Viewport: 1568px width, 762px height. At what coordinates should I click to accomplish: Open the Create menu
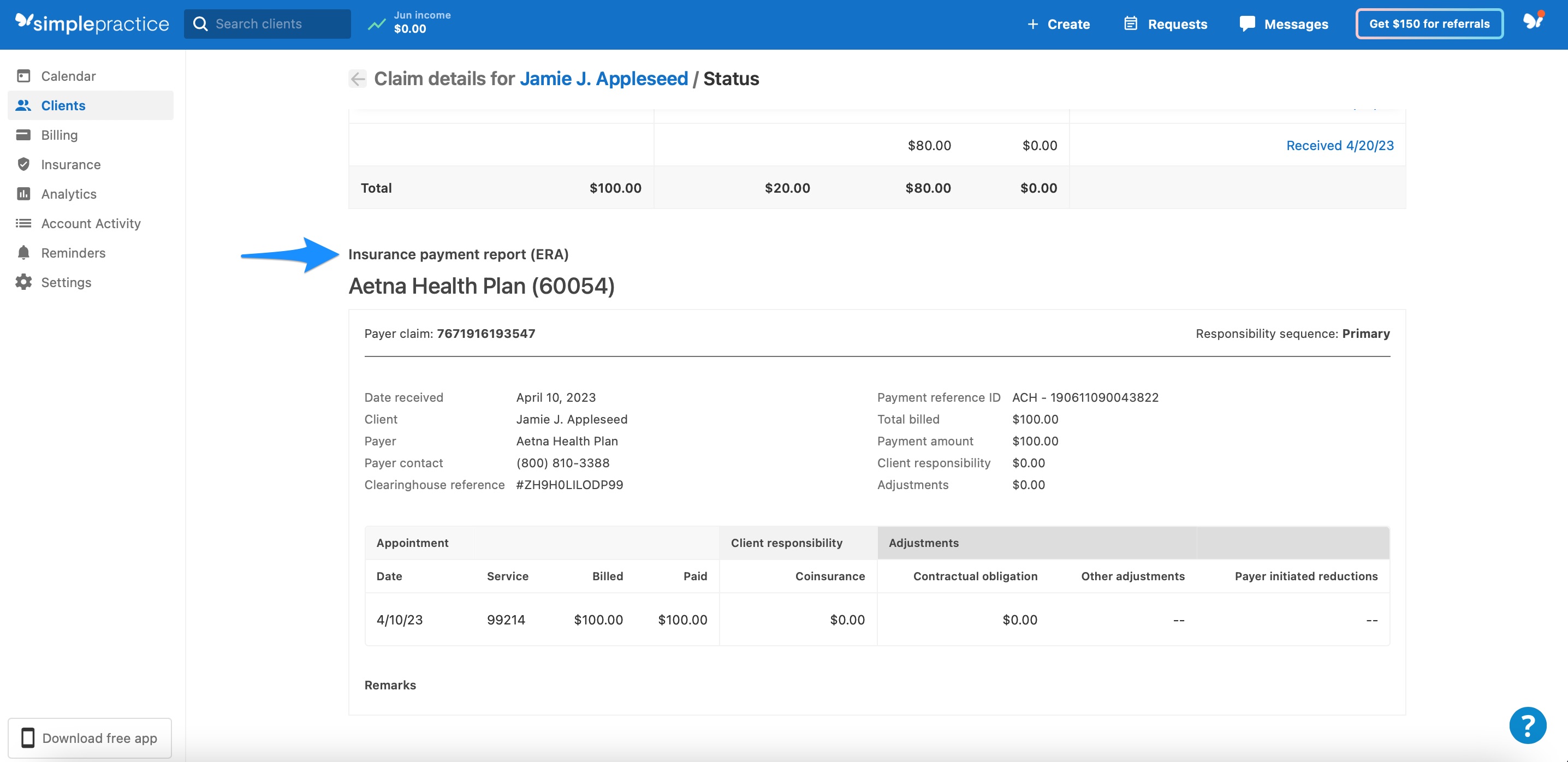1058,23
